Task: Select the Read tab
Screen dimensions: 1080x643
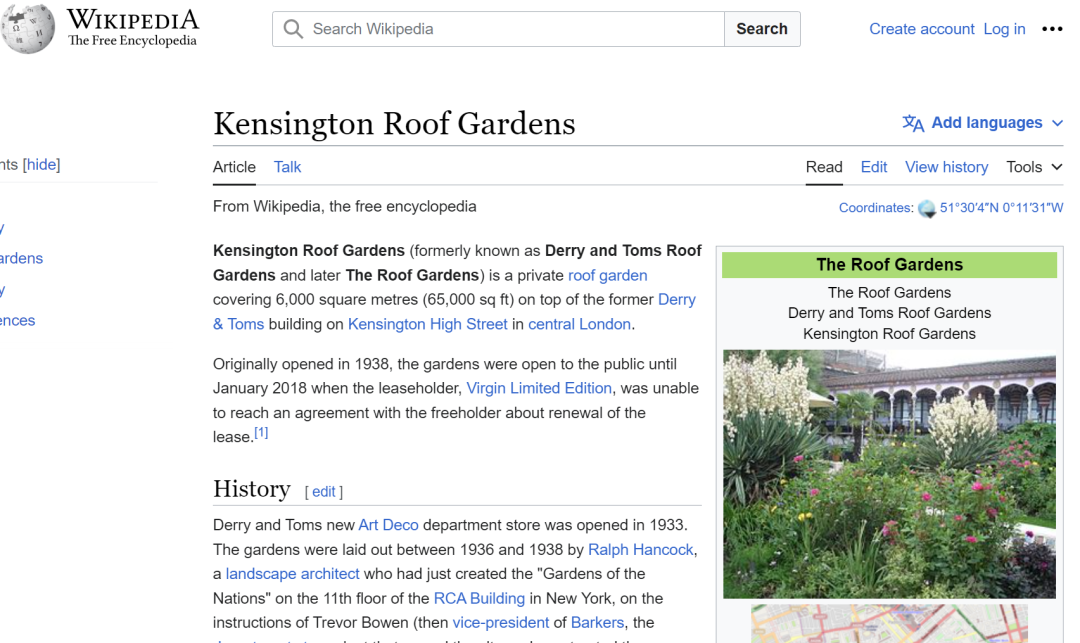Action: tap(824, 167)
